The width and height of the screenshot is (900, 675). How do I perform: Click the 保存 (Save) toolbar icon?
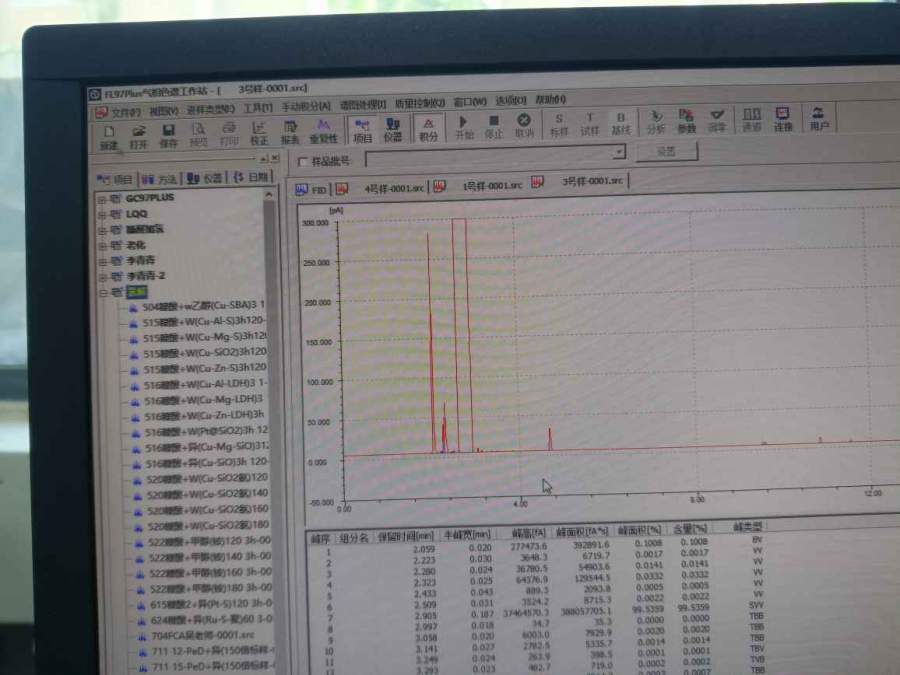167,134
